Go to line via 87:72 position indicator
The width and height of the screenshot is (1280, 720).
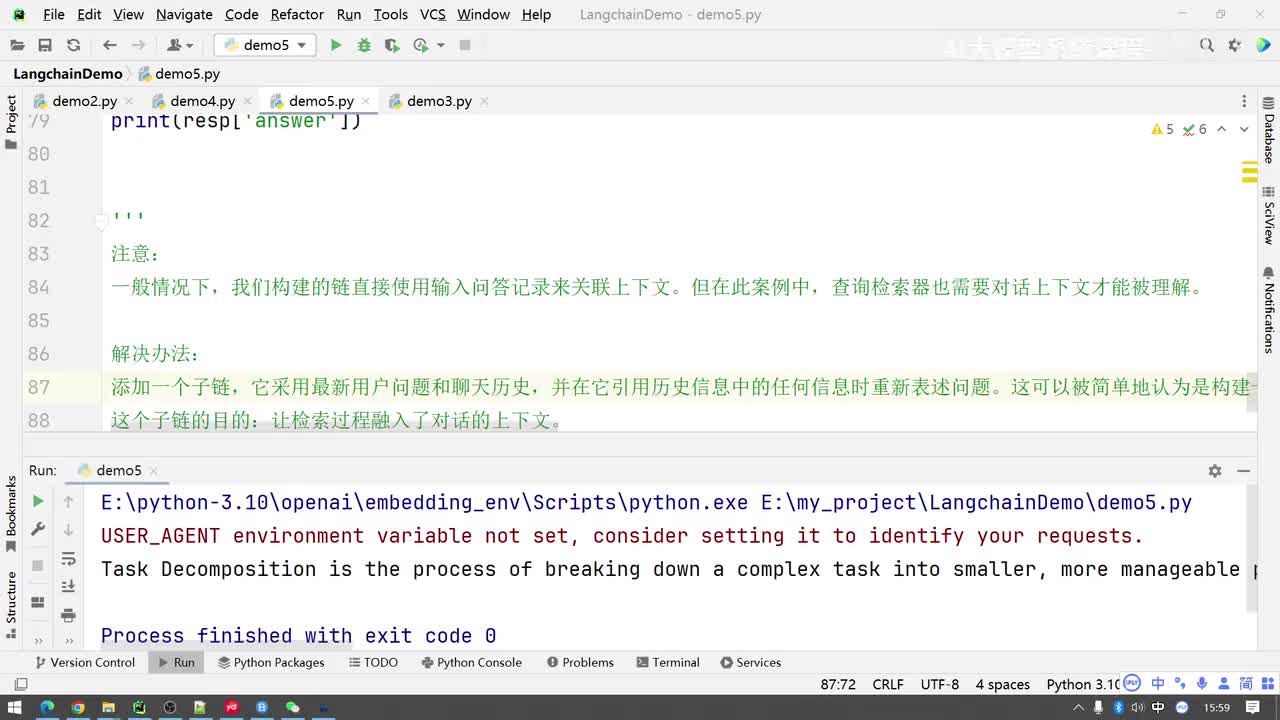coord(838,684)
